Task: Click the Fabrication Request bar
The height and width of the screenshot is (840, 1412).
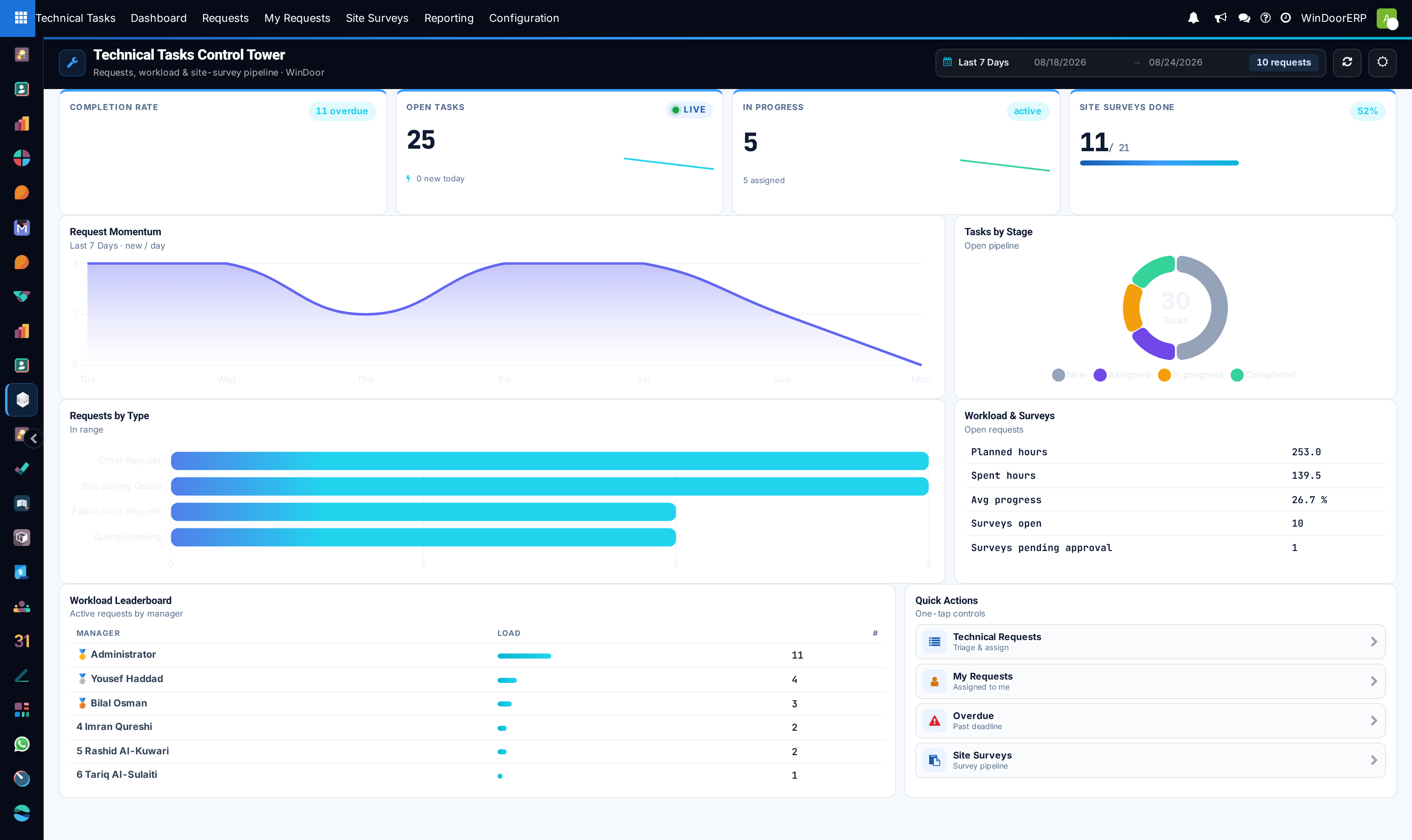Action: coord(423,512)
